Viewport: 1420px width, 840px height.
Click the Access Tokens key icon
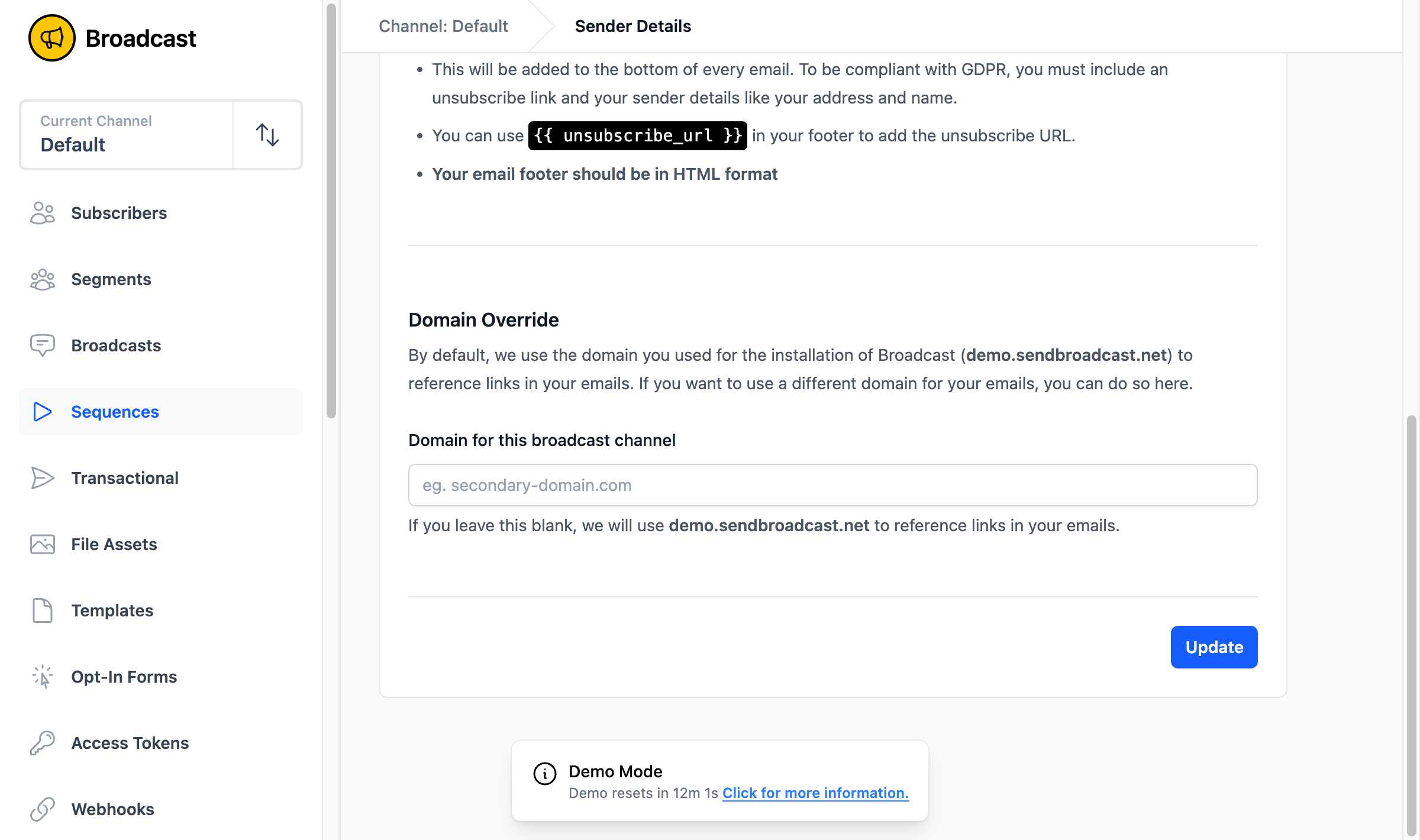43,743
